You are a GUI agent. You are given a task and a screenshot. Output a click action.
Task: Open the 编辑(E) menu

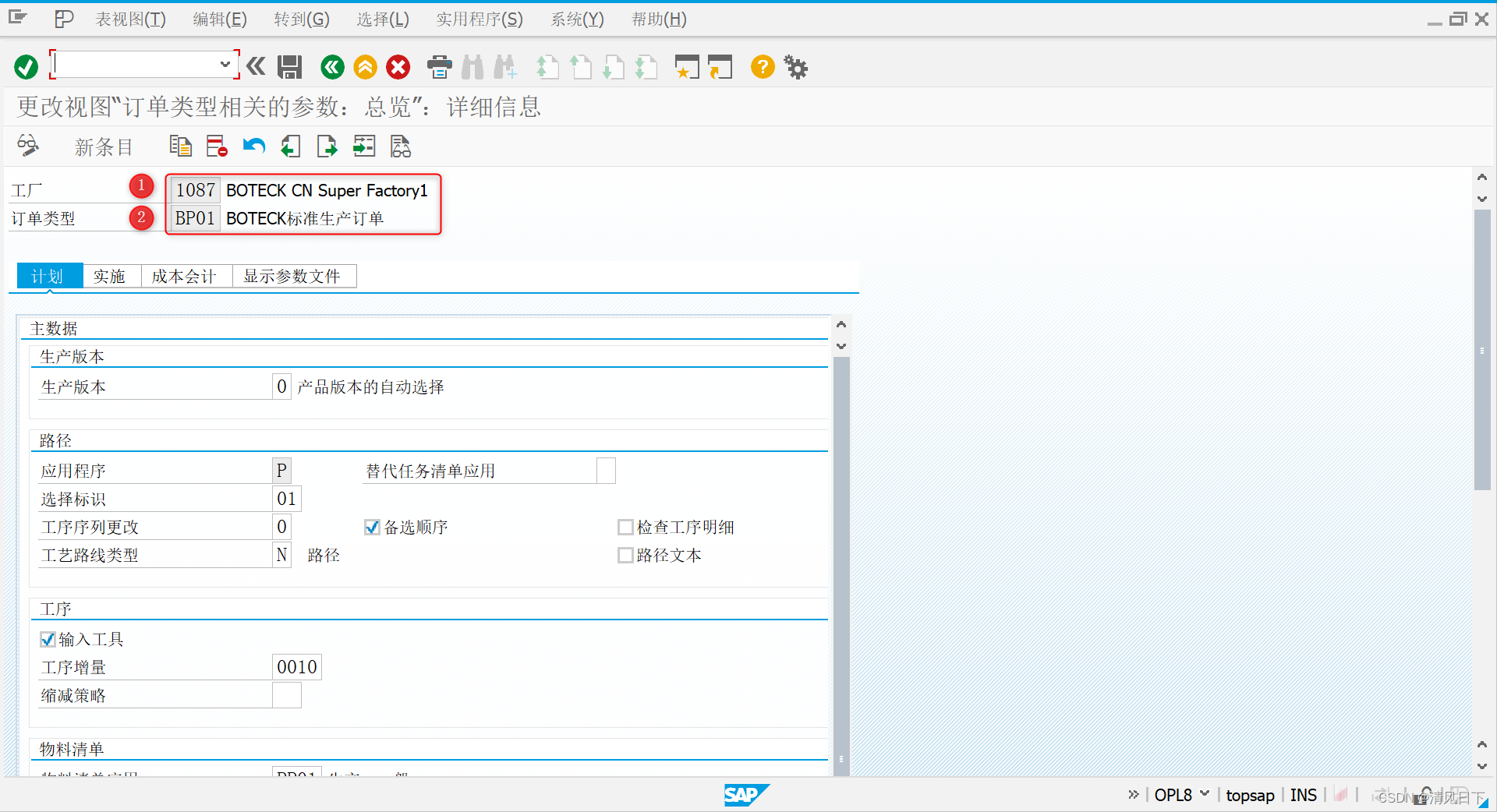220,19
